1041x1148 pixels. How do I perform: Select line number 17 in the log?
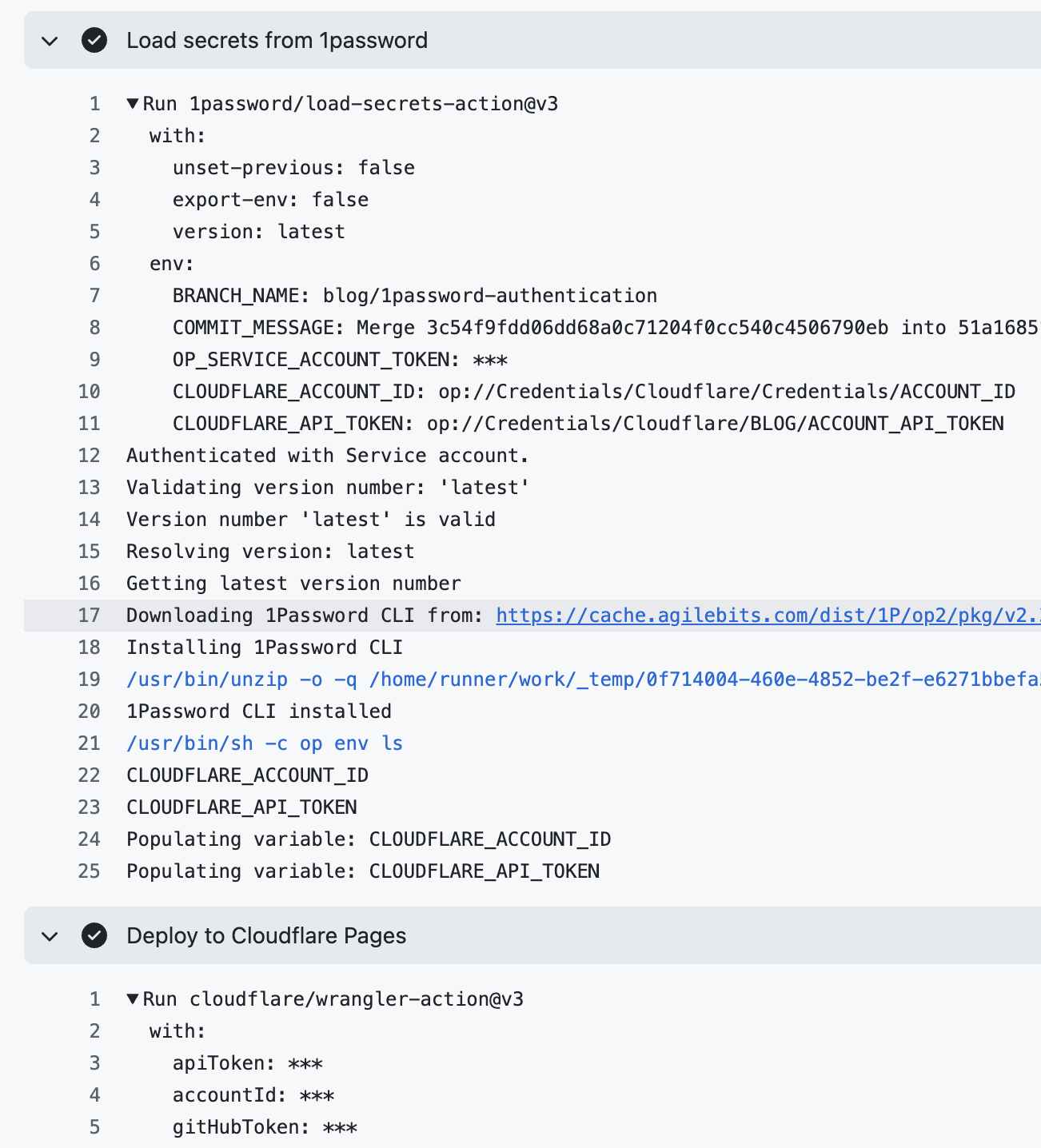[x=89, y=615]
